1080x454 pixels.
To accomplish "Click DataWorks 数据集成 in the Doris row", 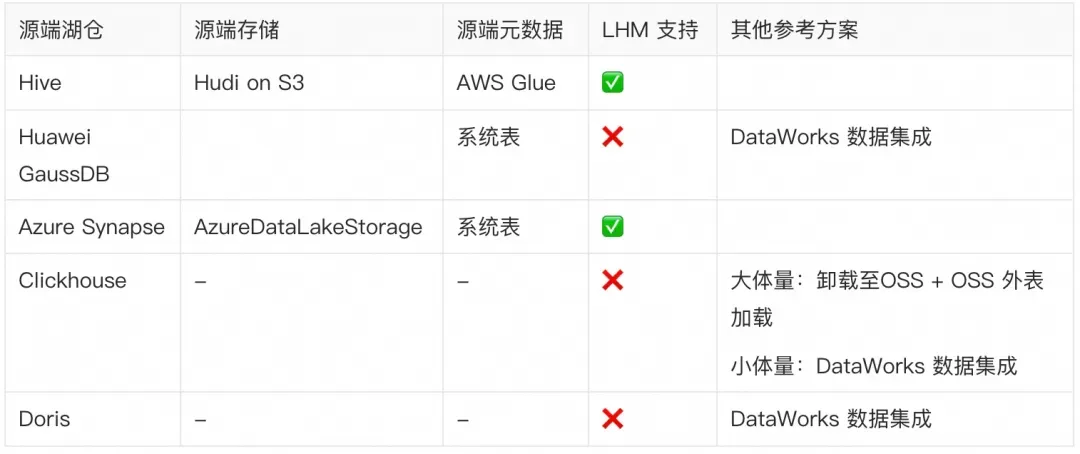I will click(830, 419).
